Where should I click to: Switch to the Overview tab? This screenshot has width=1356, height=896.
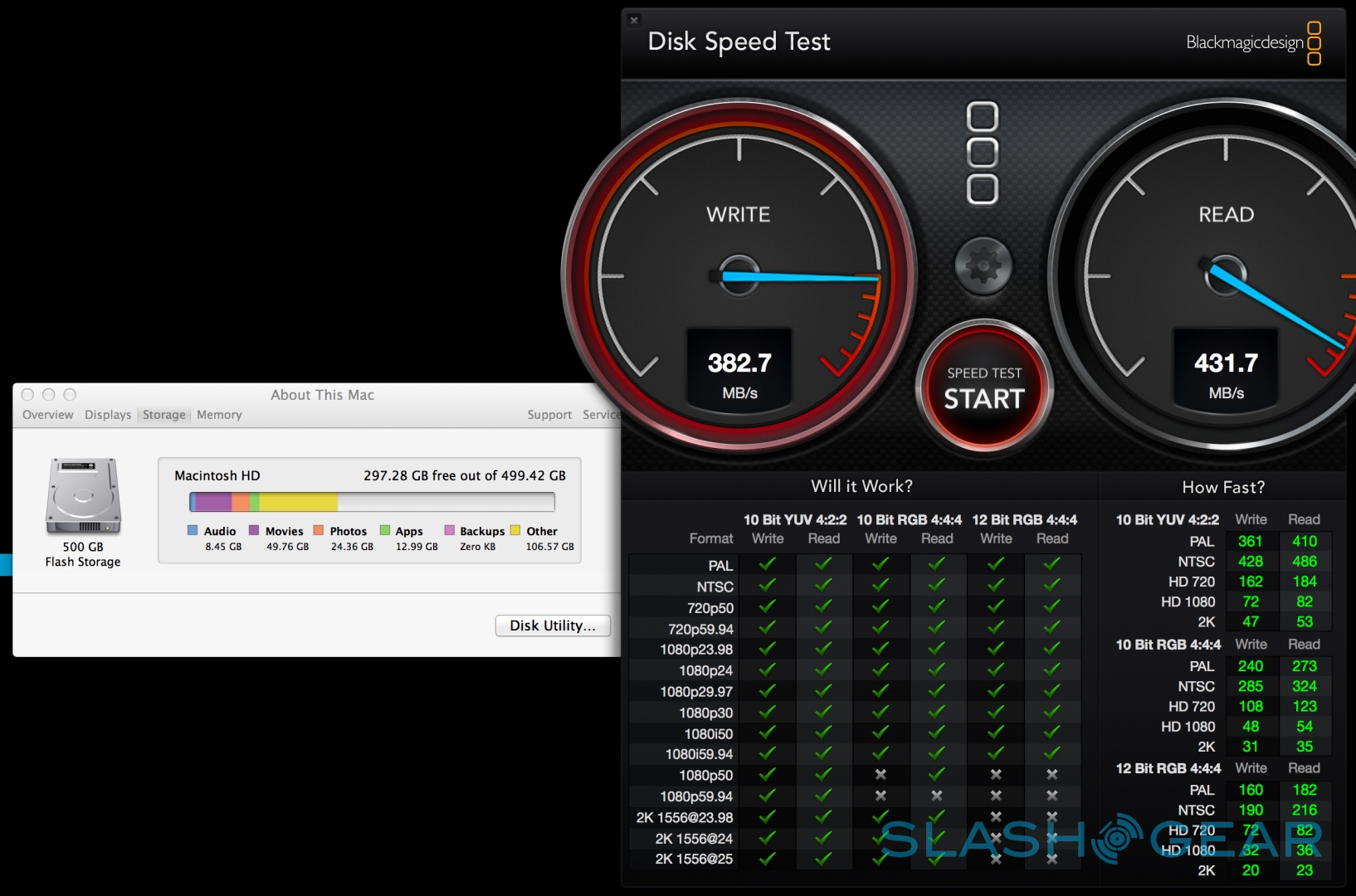pos(47,415)
